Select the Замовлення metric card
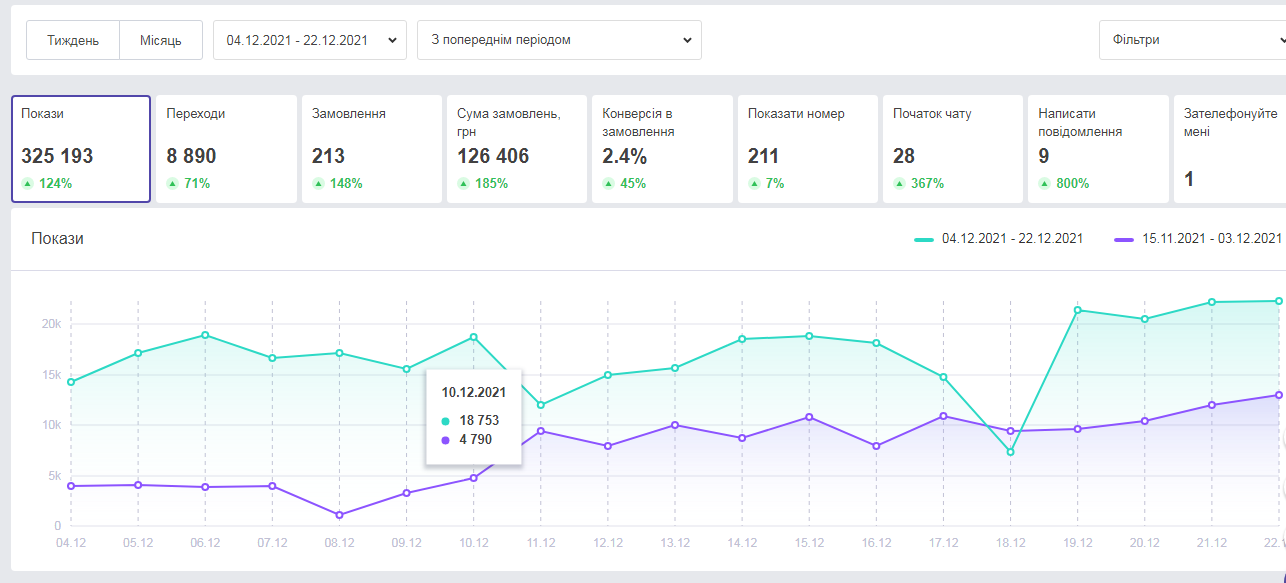1286x583 pixels. (372, 149)
